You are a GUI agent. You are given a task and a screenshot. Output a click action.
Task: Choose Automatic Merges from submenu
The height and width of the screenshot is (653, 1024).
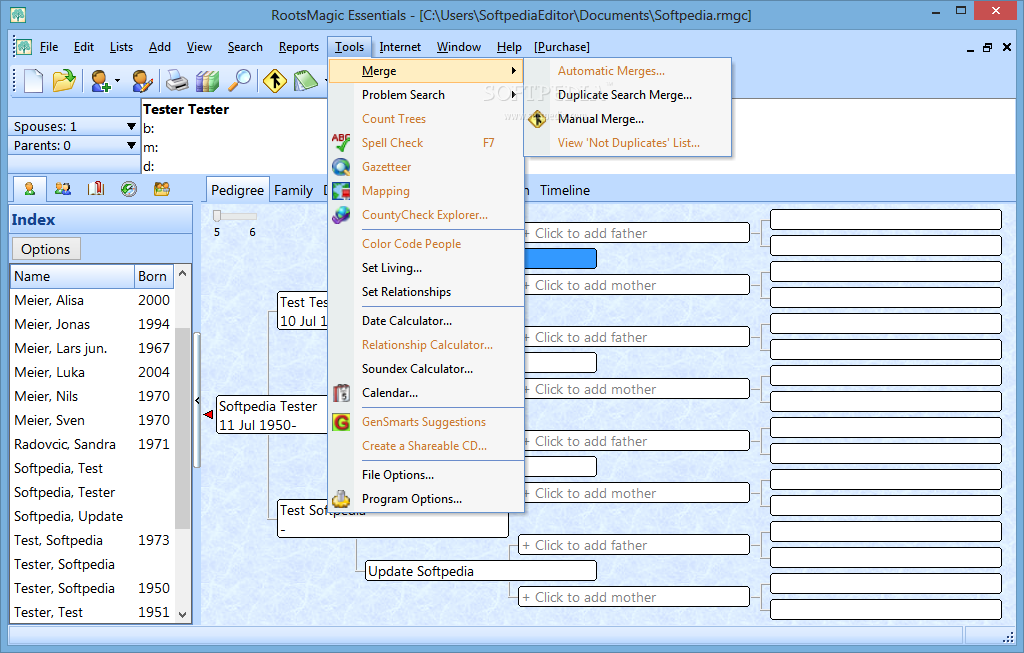[x=611, y=71]
